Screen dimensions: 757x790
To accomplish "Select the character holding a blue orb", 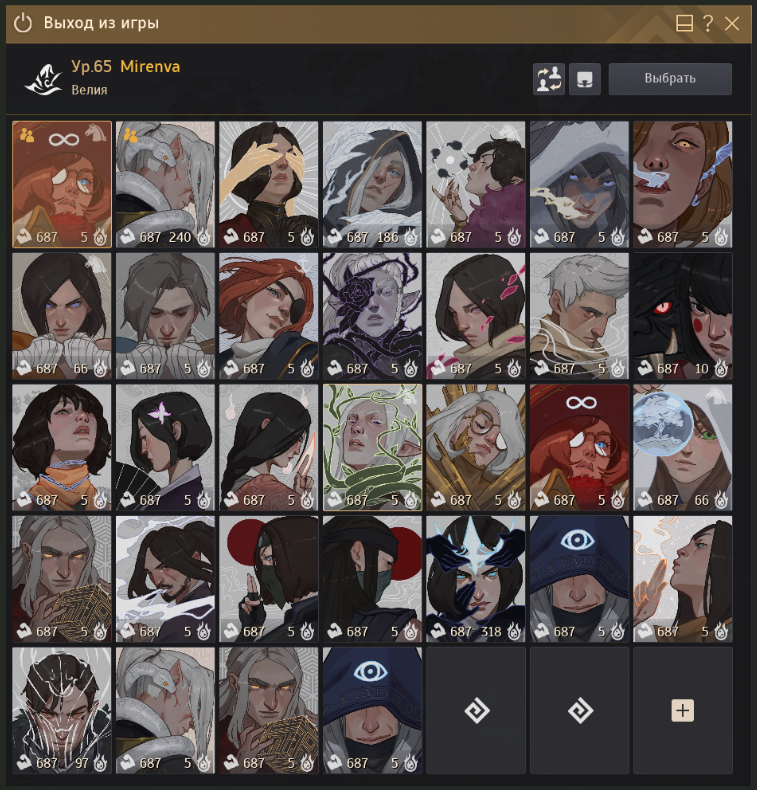I will click(682, 447).
